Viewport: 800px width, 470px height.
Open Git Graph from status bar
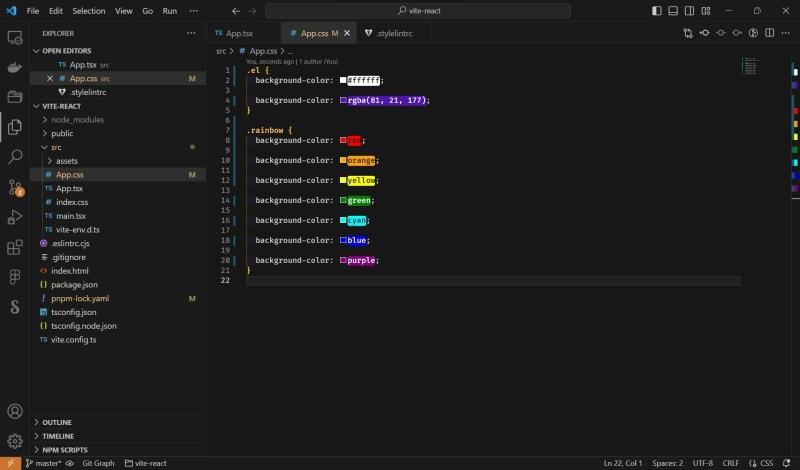point(98,463)
